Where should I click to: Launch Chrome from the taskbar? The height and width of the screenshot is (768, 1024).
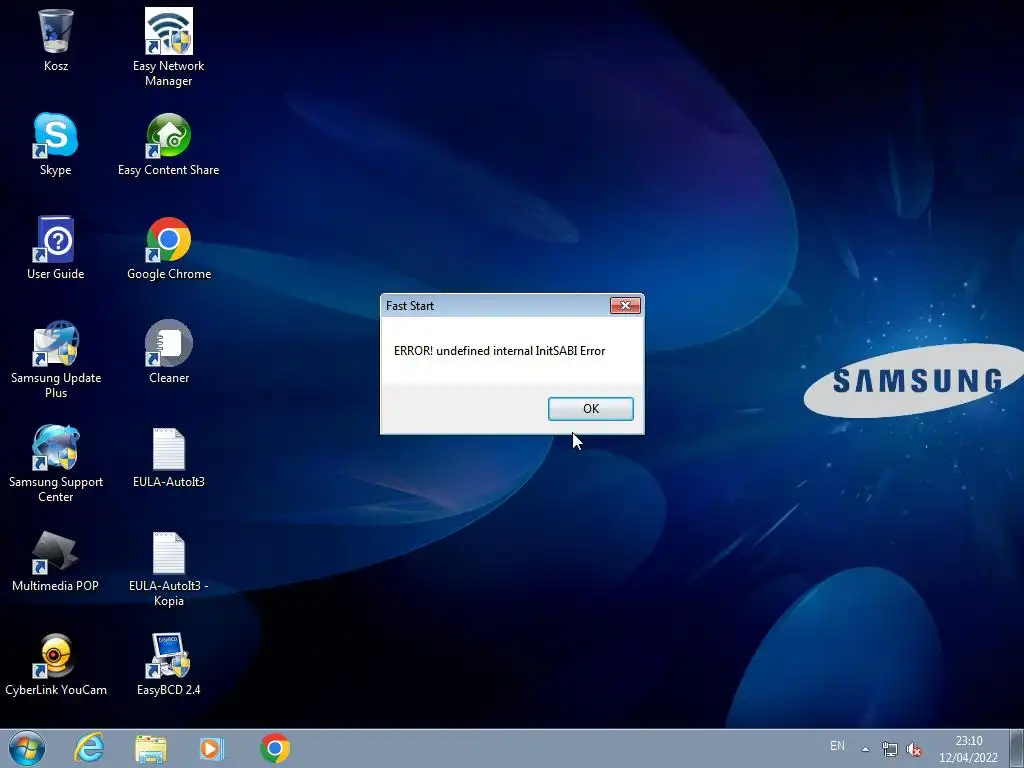(x=275, y=748)
